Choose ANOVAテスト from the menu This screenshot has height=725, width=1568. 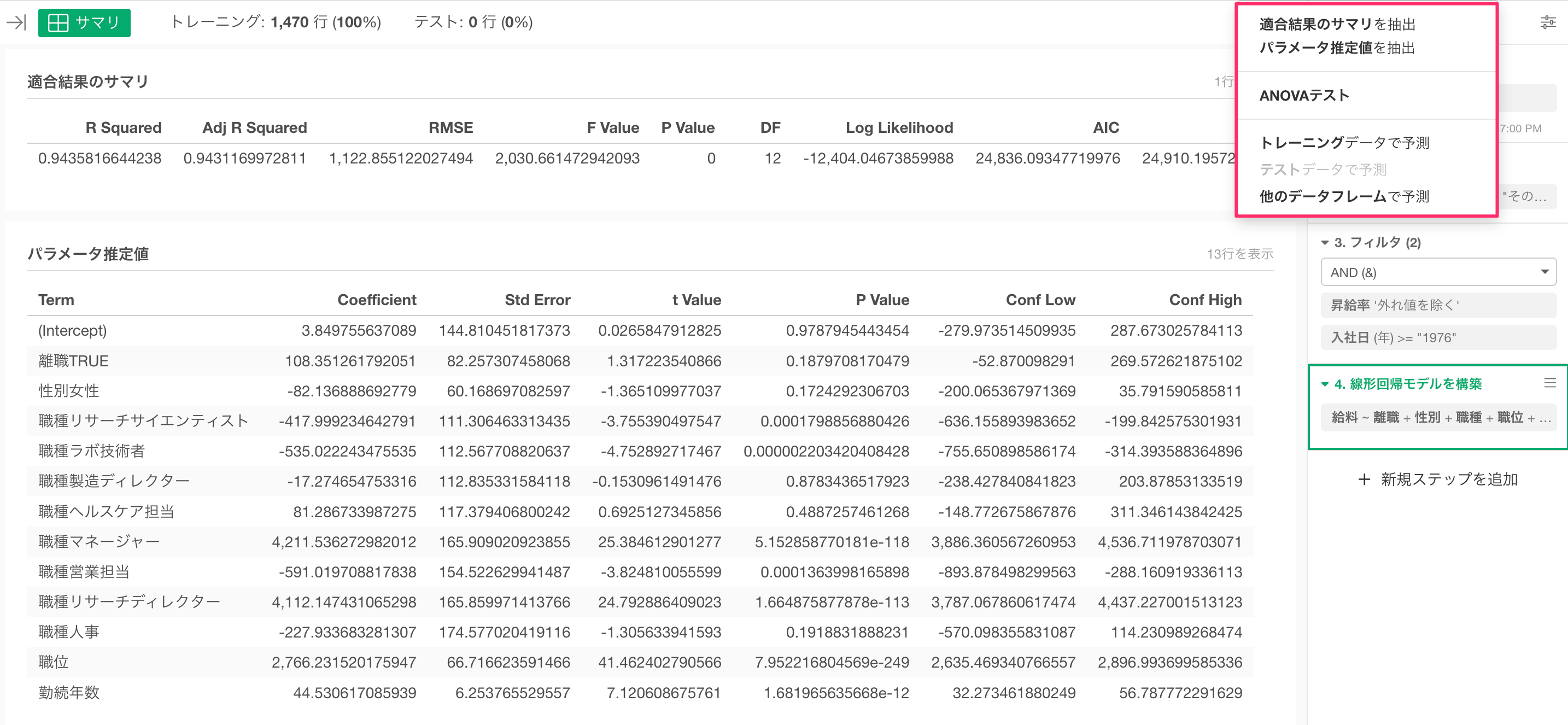[x=1304, y=95]
